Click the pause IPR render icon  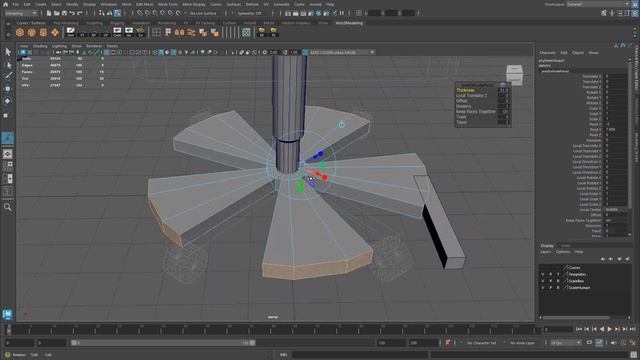342,13
